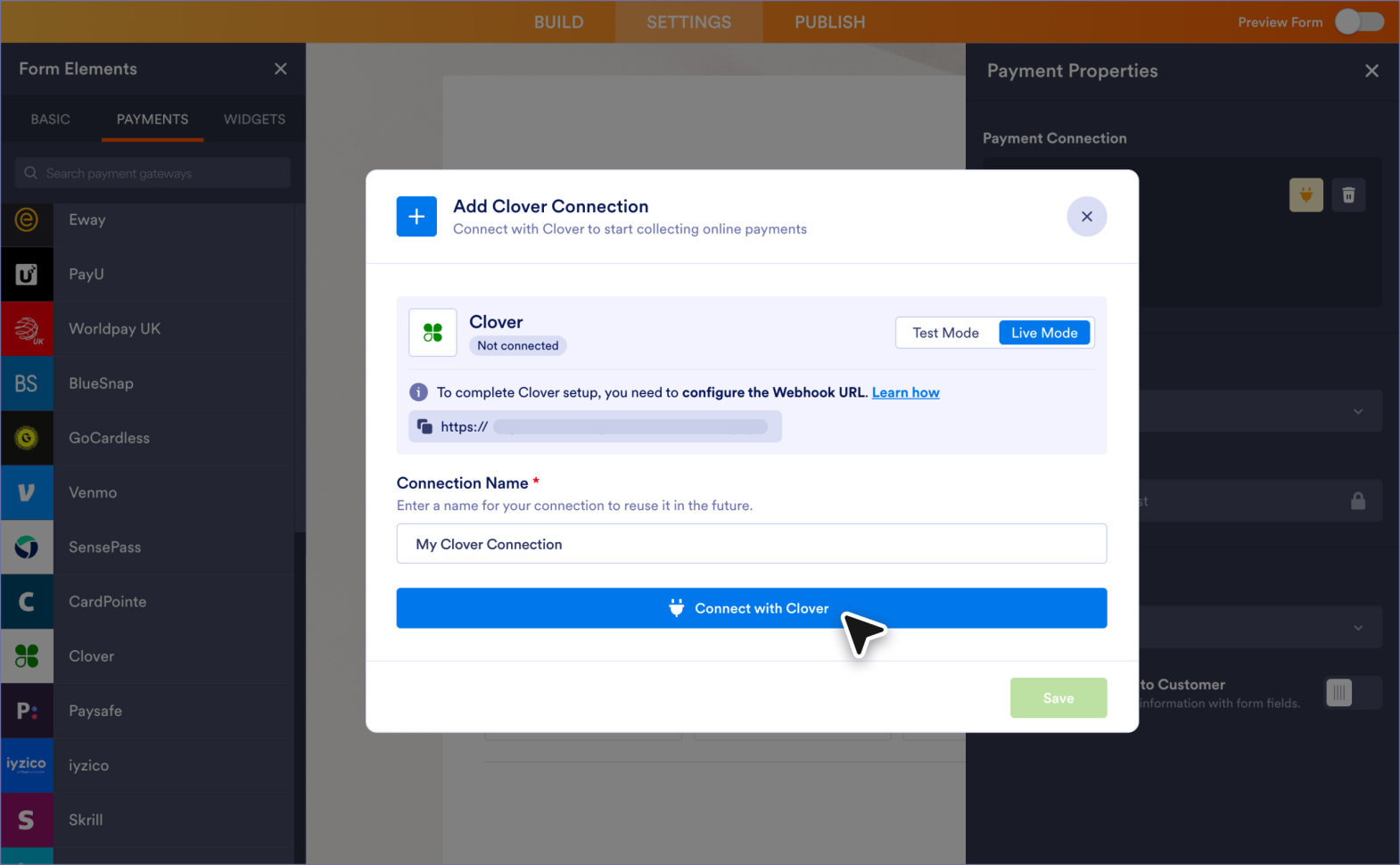
Task: Click the webhook URL field
Action: pos(596,426)
